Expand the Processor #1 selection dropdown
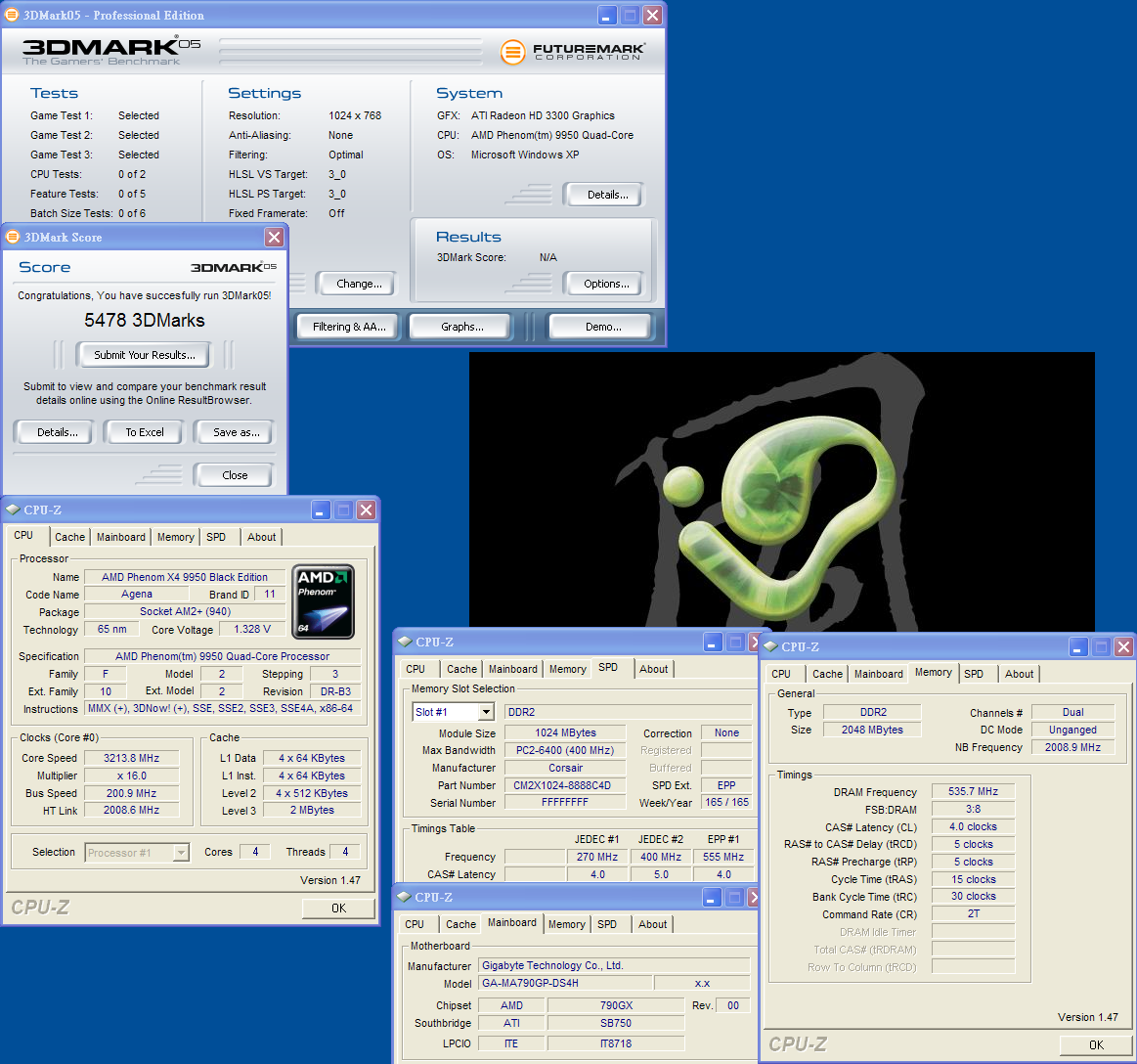 coord(180,853)
